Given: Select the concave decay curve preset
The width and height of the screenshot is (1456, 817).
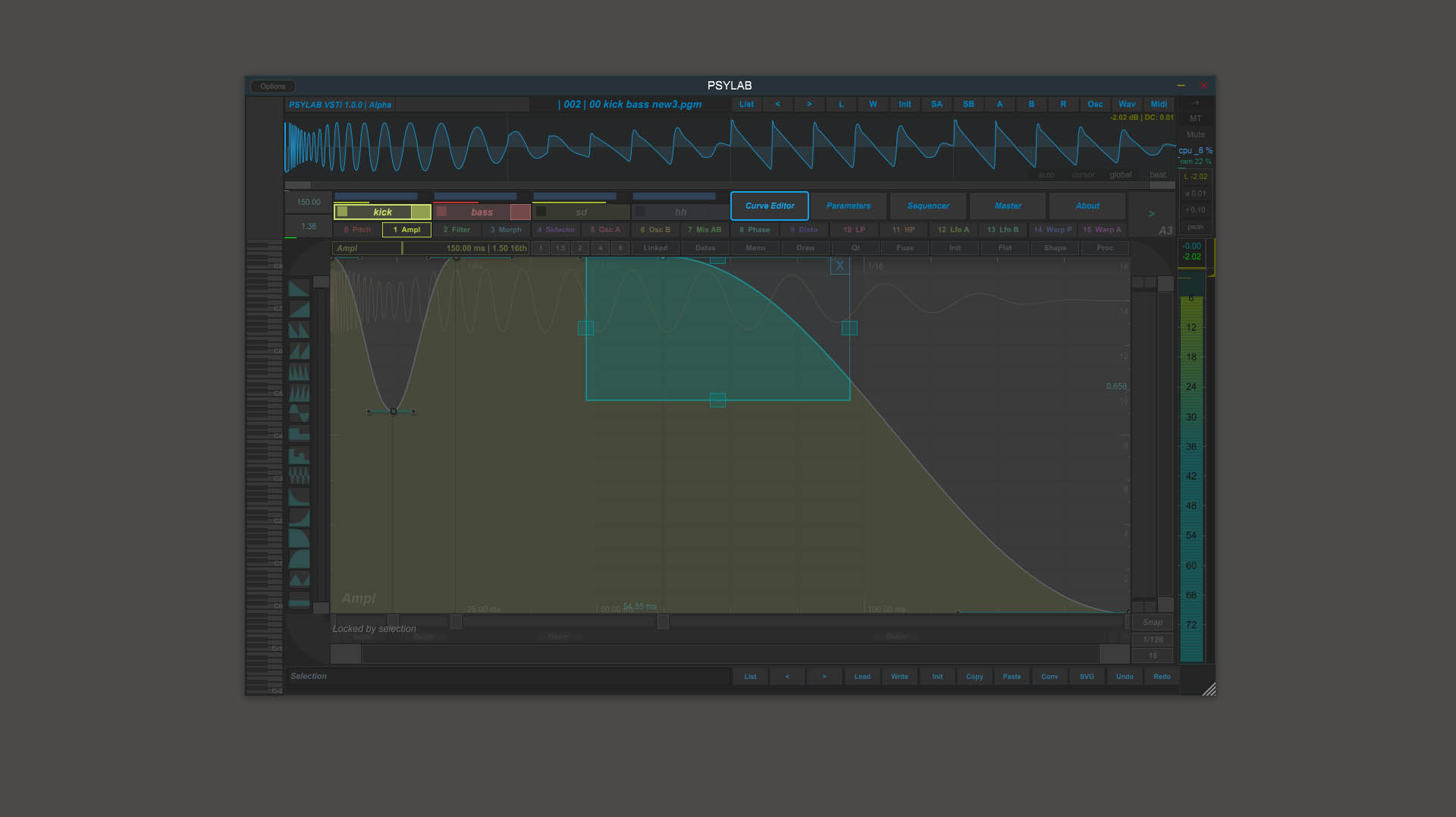Looking at the screenshot, I should [299, 497].
